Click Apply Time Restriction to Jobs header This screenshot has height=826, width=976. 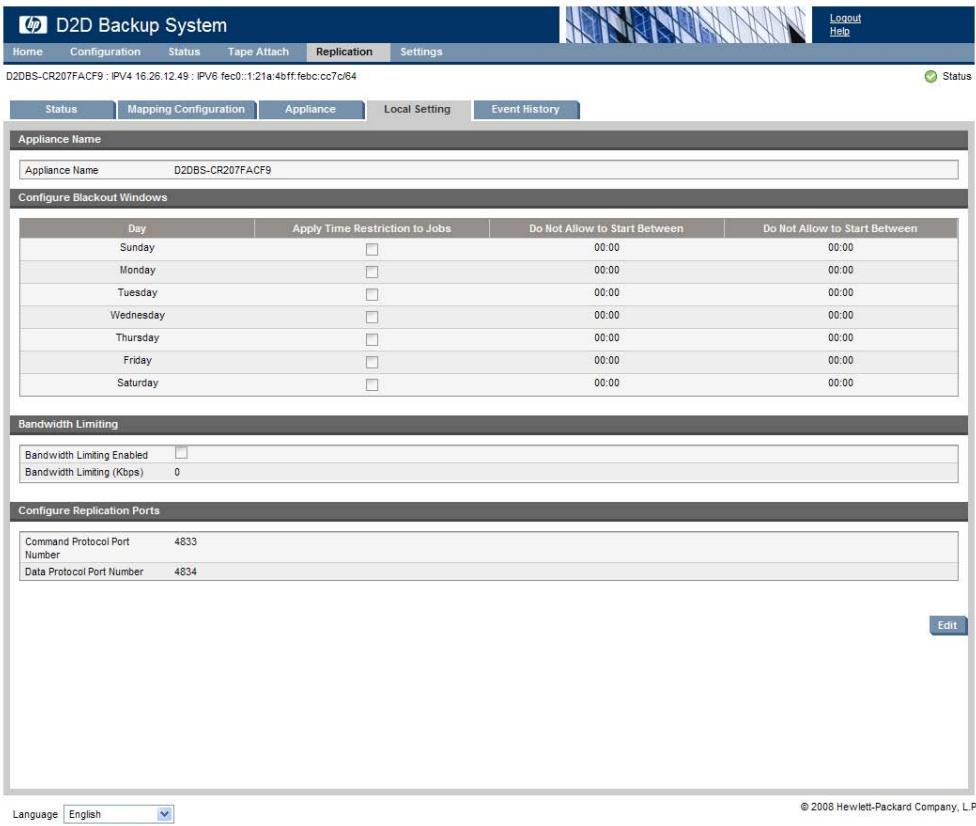(x=372, y=228)
